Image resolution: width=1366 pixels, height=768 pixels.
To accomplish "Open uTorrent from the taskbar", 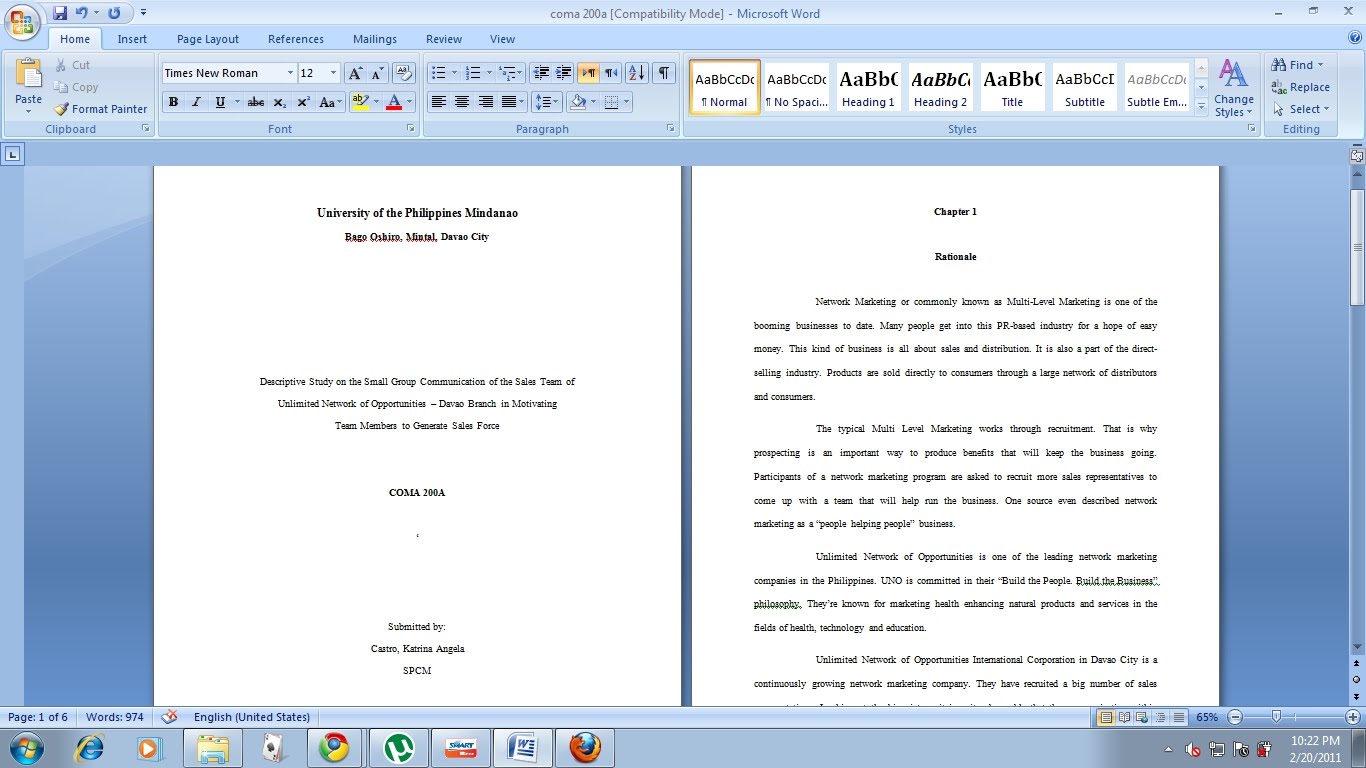I will (399, 748).
